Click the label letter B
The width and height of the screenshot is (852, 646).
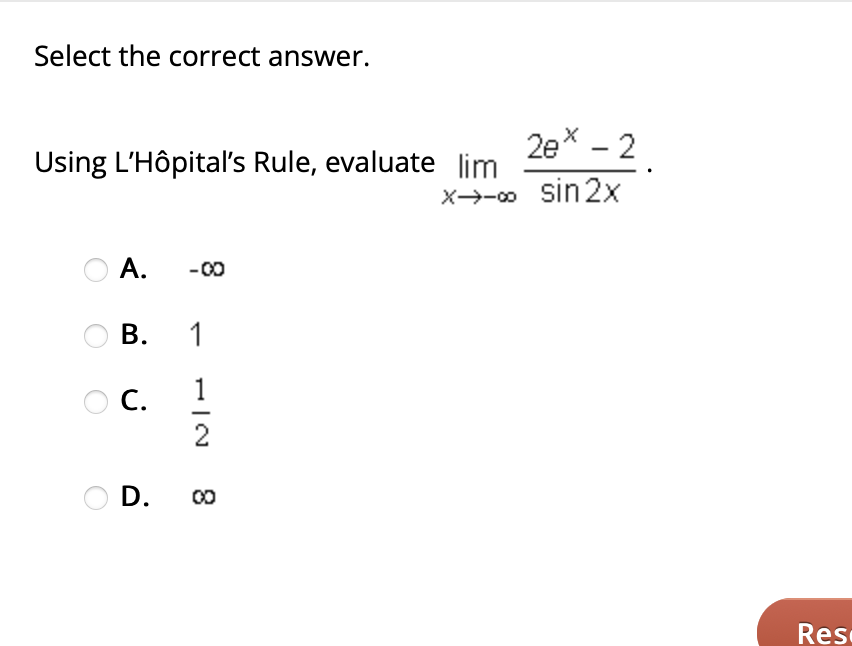133,335
